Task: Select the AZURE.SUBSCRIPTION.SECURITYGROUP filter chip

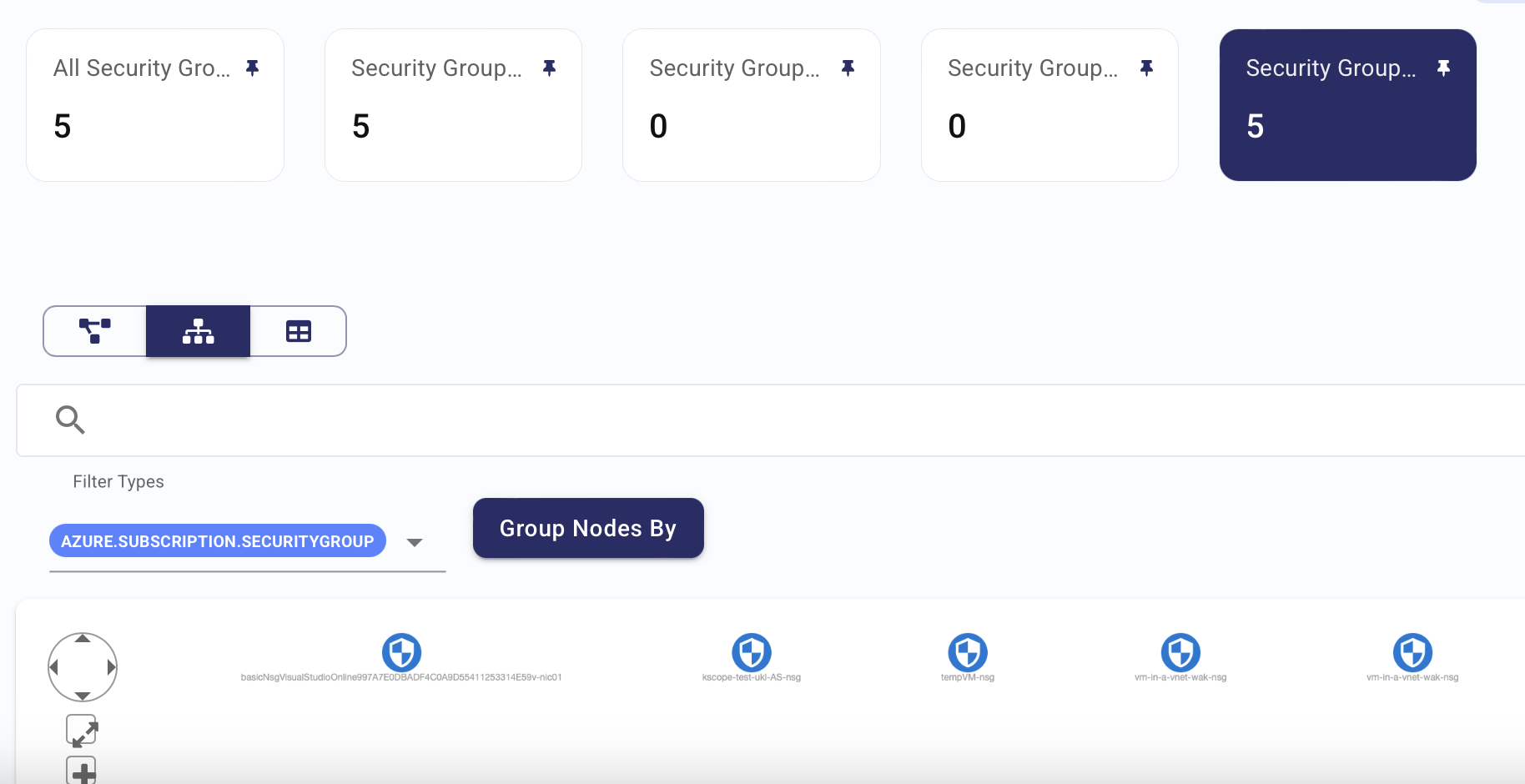Action: click(218, 541)
